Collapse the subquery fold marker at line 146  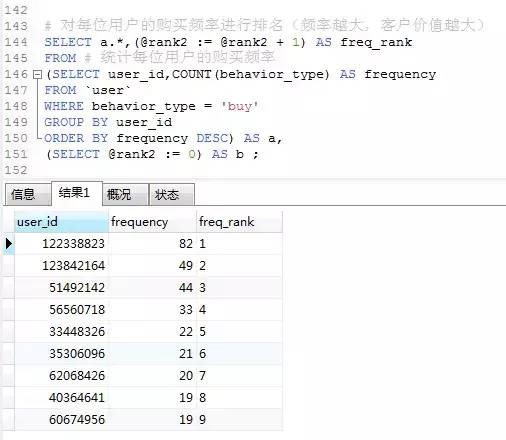click(x=38, y=75)
